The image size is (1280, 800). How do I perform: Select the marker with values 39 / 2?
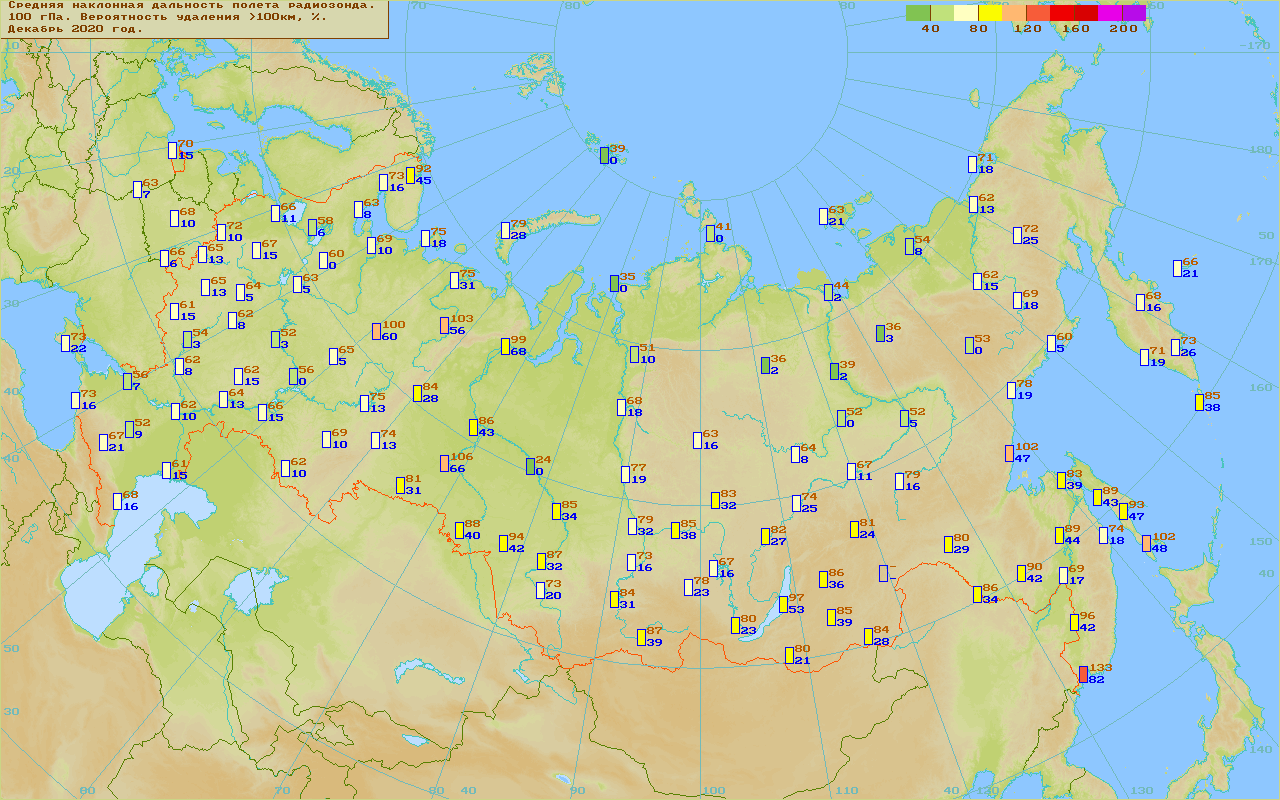[835, 371]
